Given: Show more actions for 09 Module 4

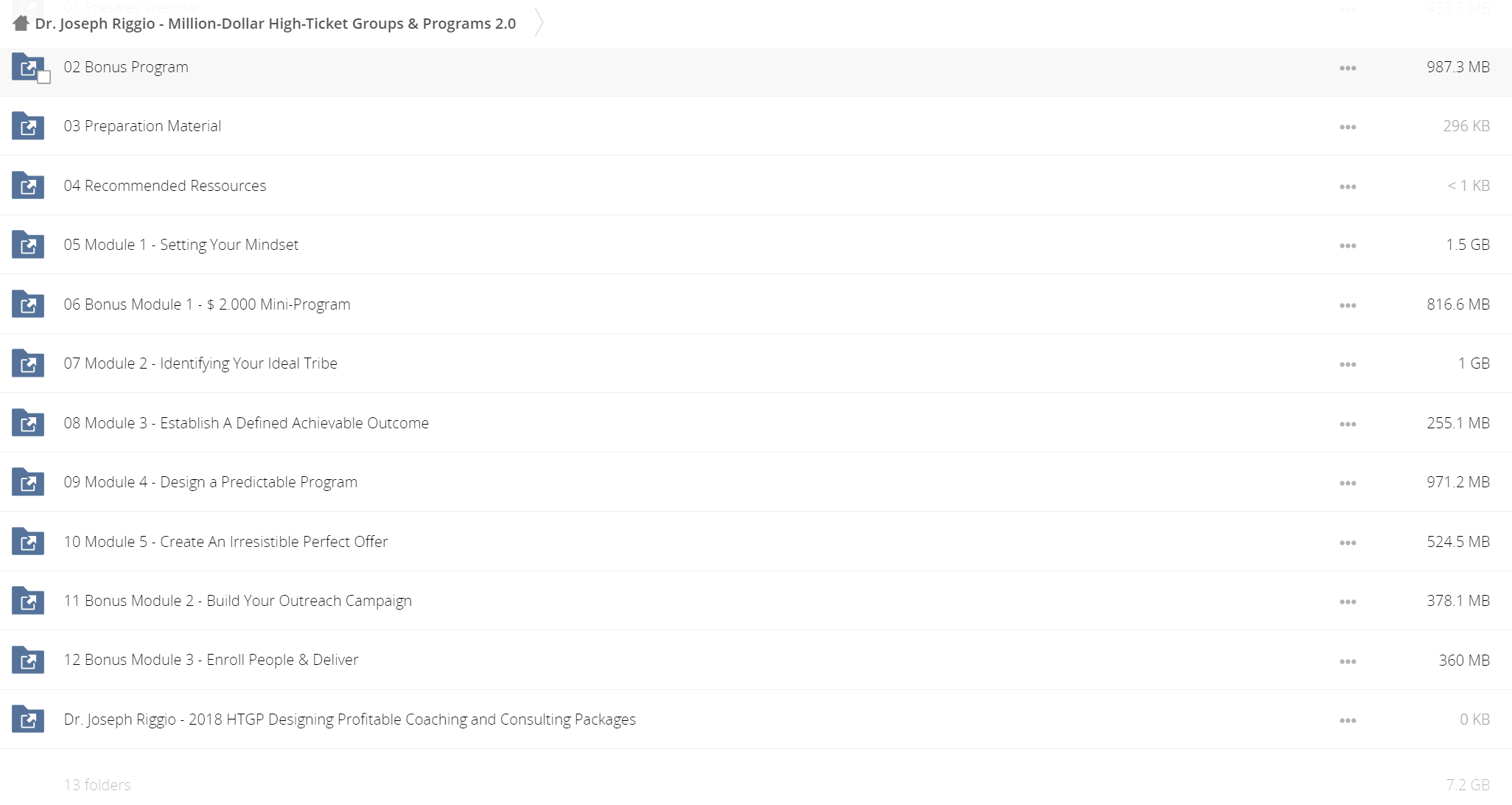Looking at the screenshot, I should 1348,483.
